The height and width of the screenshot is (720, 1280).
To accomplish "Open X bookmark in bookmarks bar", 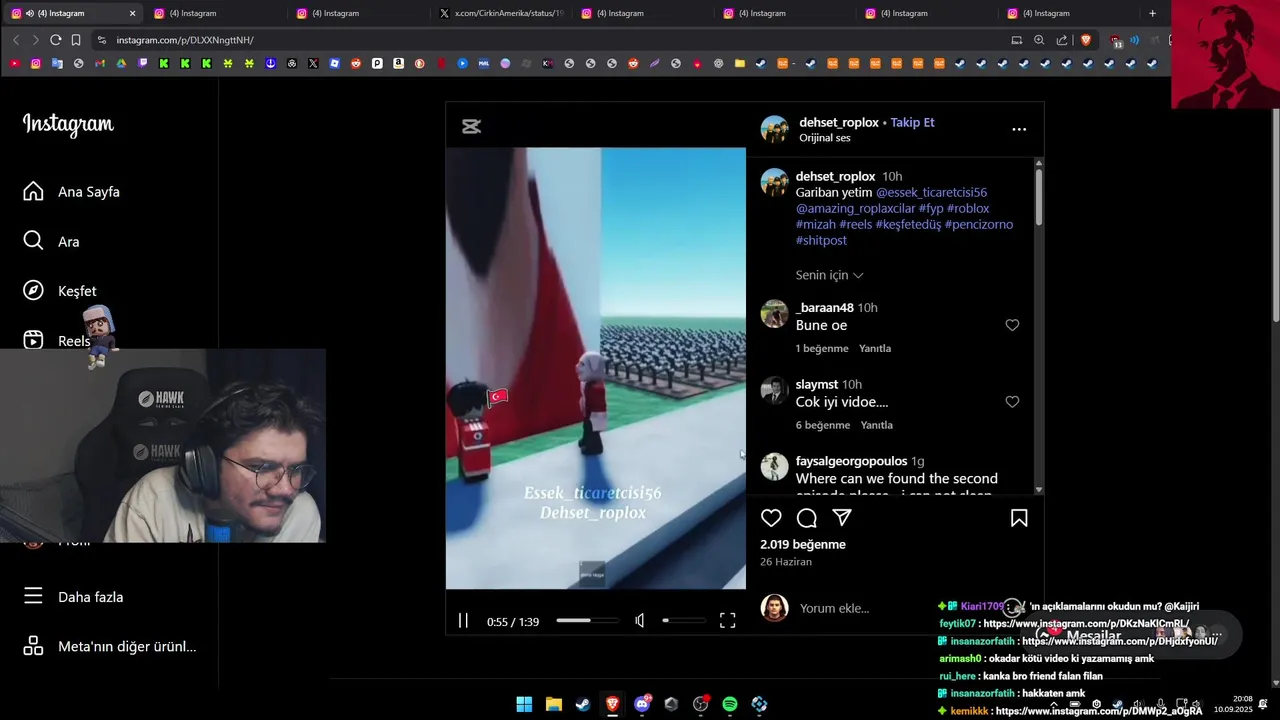I will click(313, 63).
